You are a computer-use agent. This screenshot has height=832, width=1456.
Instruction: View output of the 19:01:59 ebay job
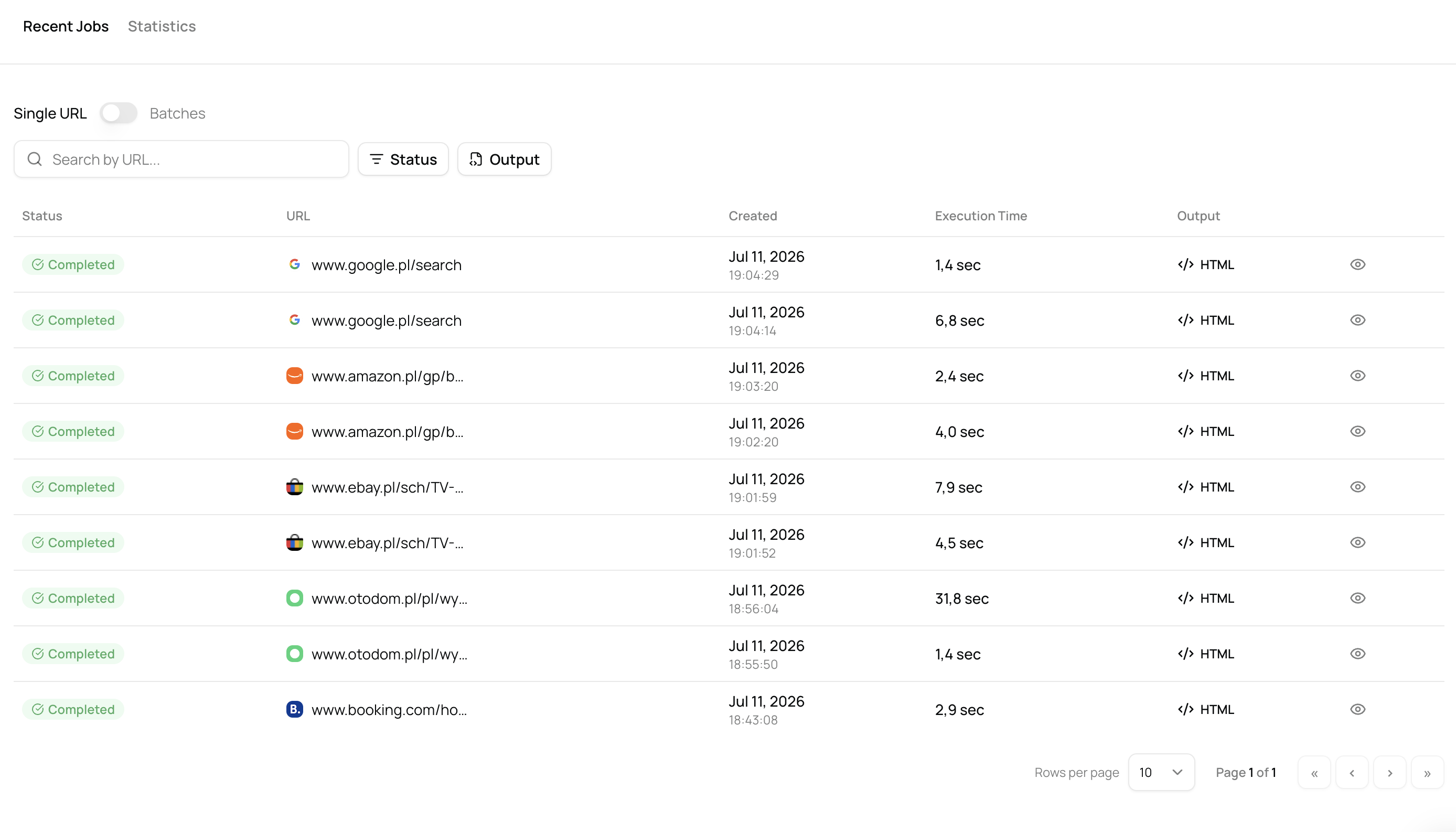[1358, 487]
